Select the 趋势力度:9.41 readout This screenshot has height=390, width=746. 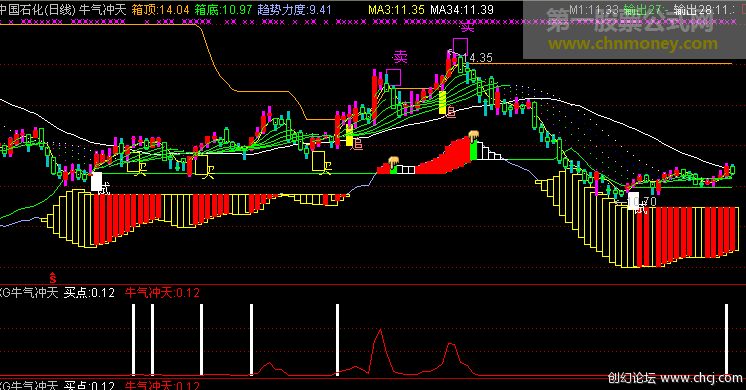(294, 10)
